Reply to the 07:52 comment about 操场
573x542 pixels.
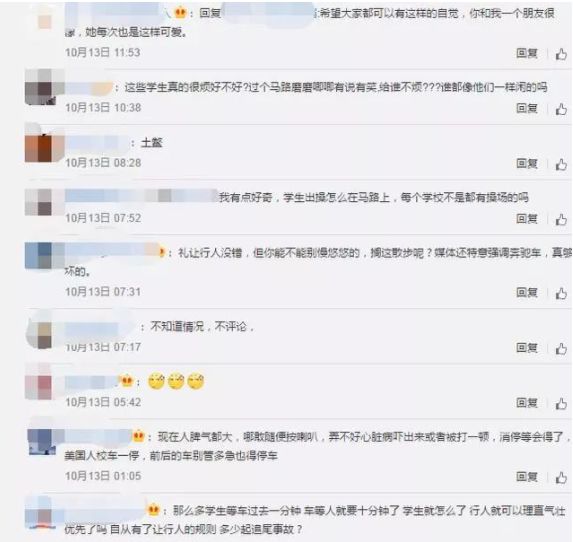point(527,219)
